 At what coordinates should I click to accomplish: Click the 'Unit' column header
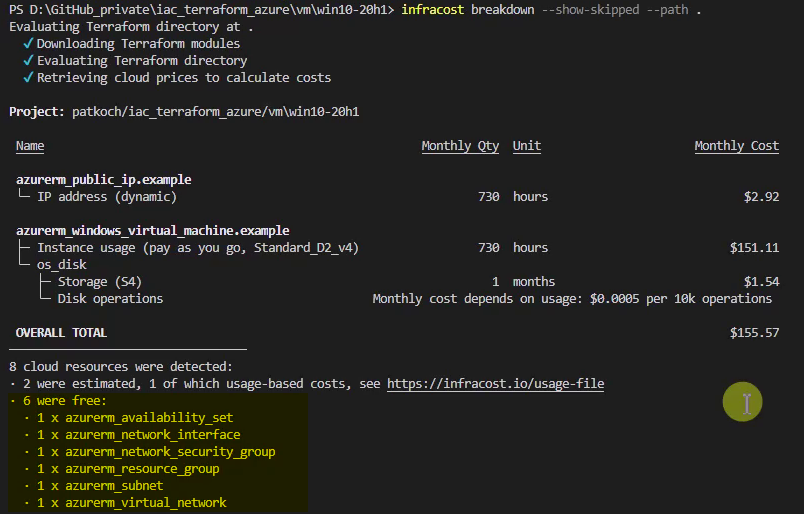527,146
